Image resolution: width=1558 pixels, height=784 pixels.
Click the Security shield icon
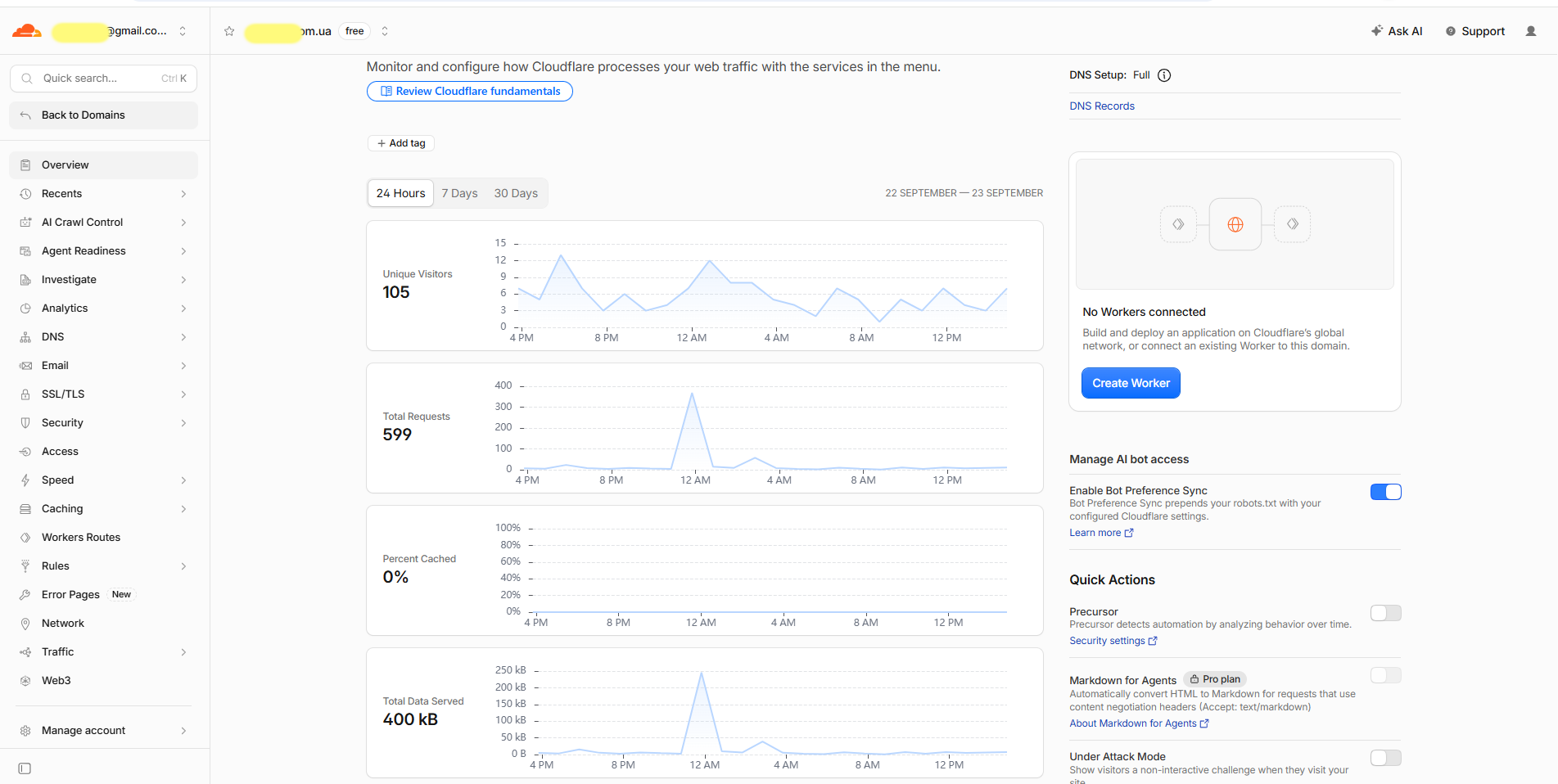click(x=25, y=423)
